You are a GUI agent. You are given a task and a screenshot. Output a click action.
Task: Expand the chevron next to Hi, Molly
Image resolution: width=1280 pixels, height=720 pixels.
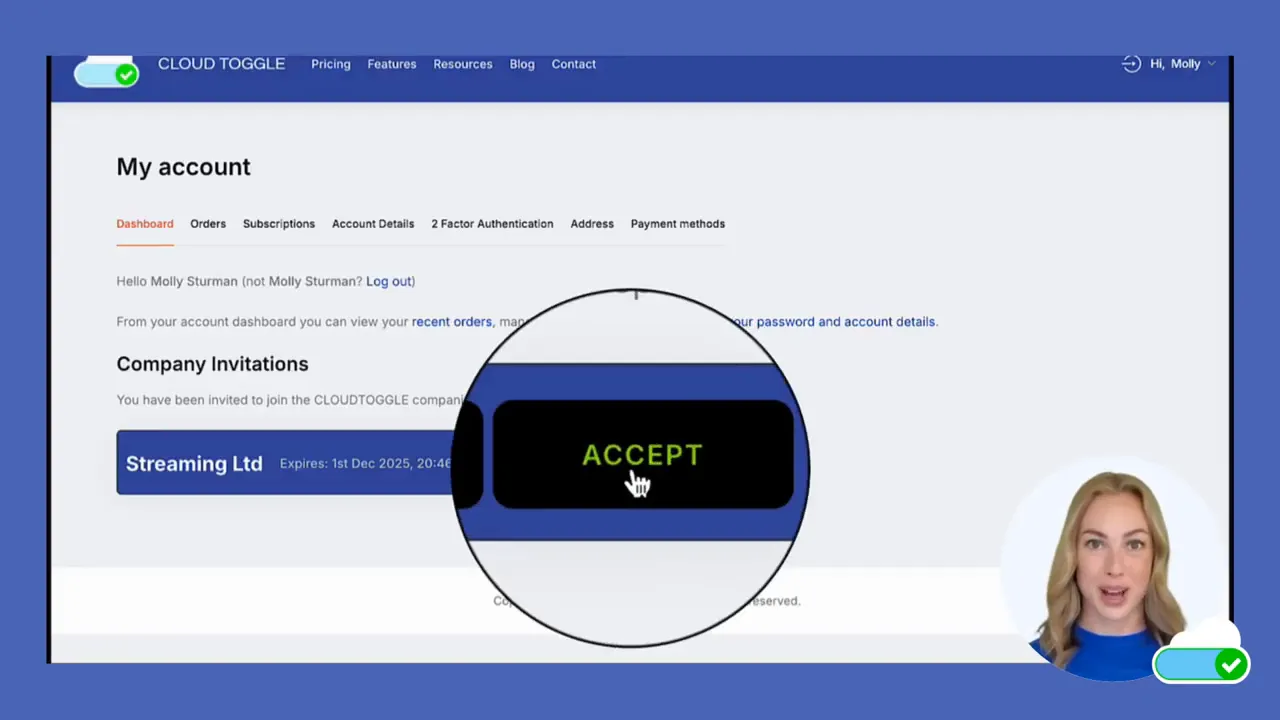1212,63
